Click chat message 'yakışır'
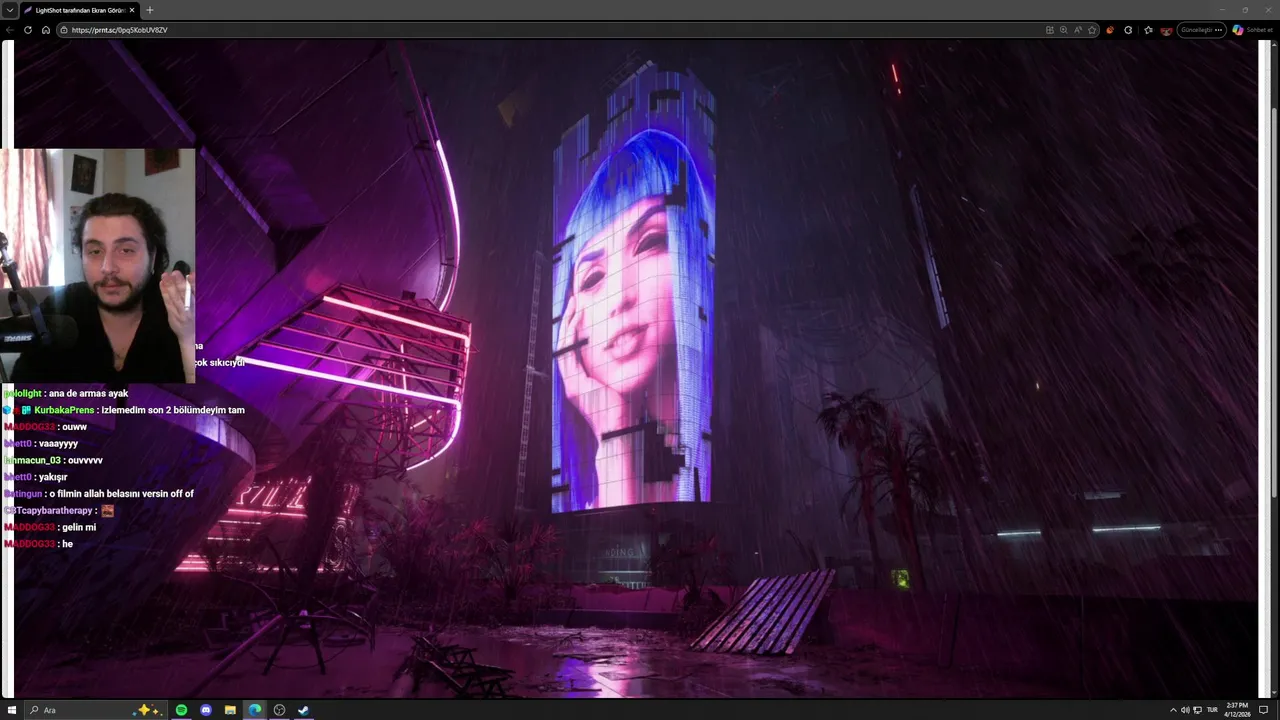This screenshot has height=720, width=1280. 53,477
